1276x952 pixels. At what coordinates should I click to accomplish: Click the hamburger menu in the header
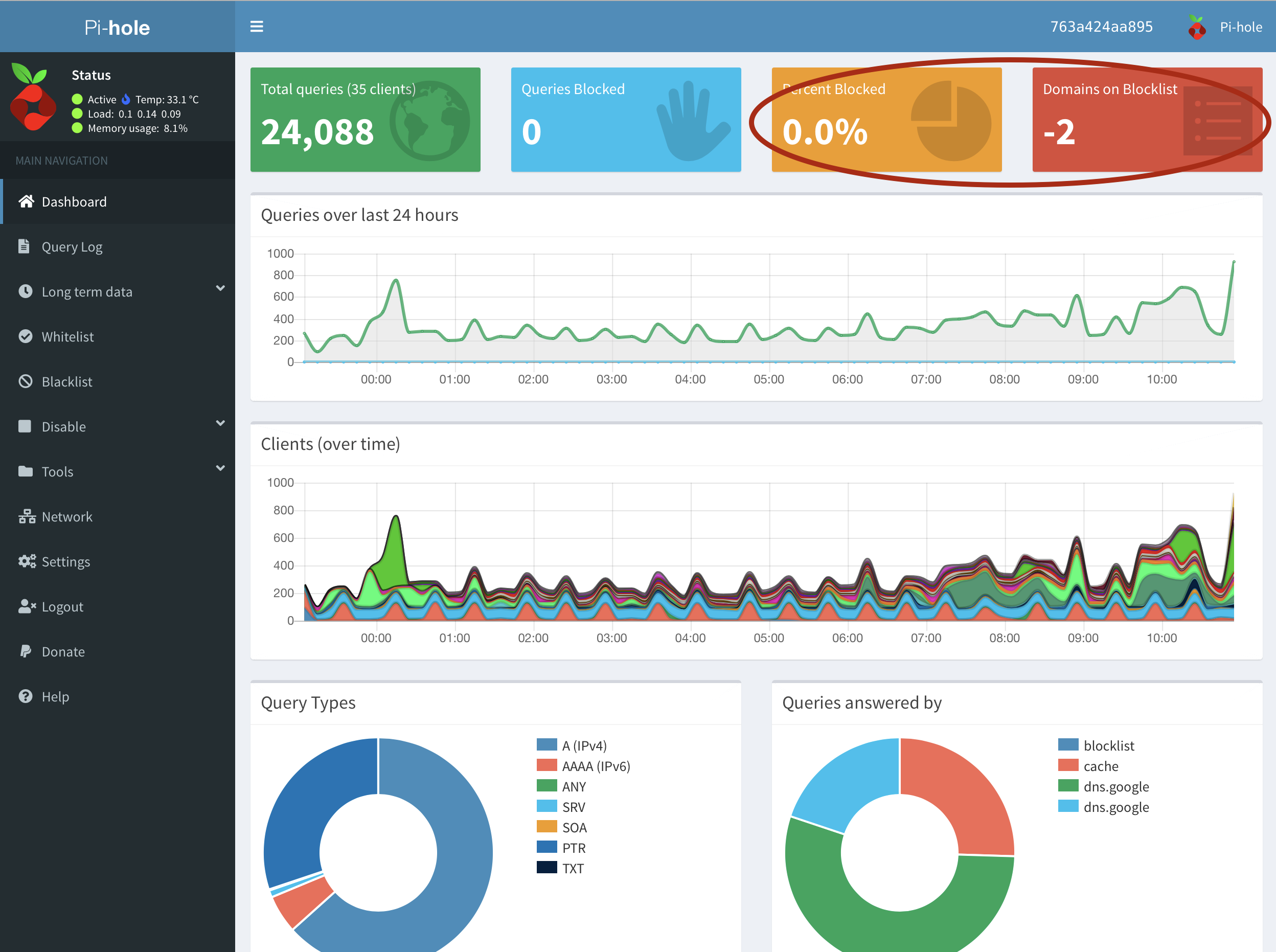(257, 26)
